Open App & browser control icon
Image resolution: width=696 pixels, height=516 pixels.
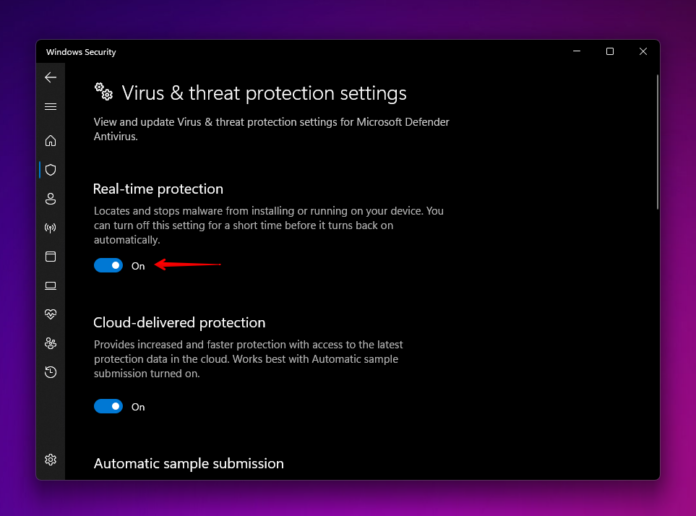[51, 257]
